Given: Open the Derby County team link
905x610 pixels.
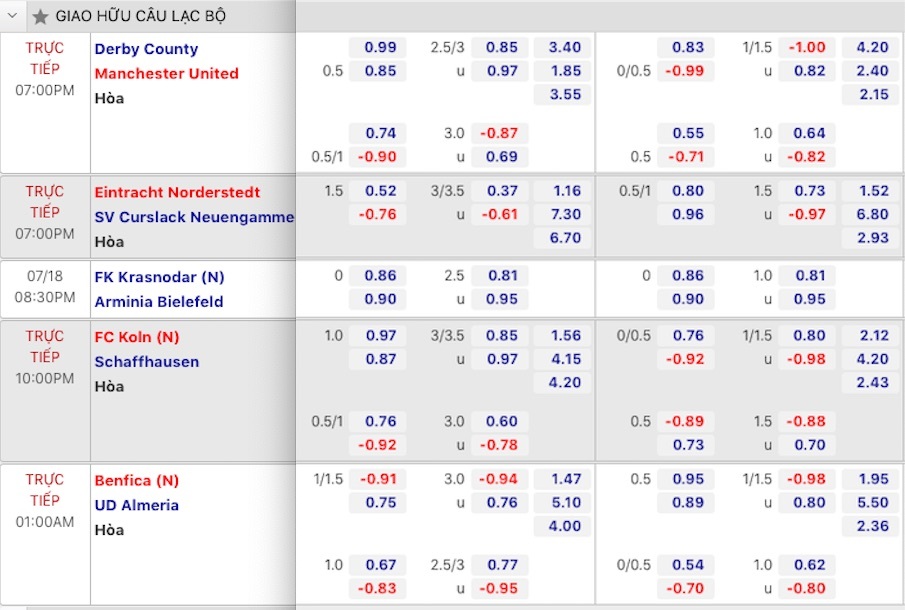Looking at the screenshot, I should [146, 49].
